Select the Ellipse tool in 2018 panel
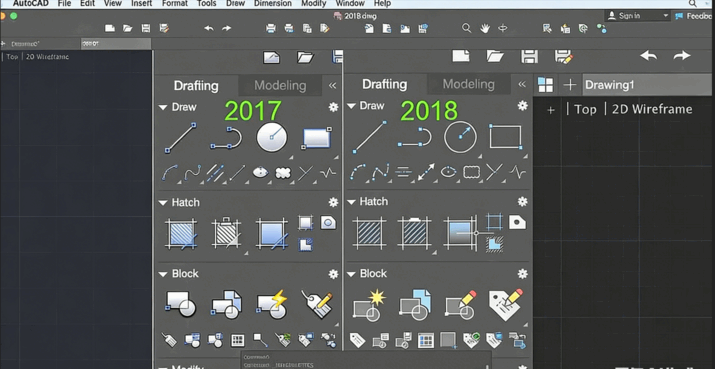Screen dimensions: 715x369 pos(448,172)
